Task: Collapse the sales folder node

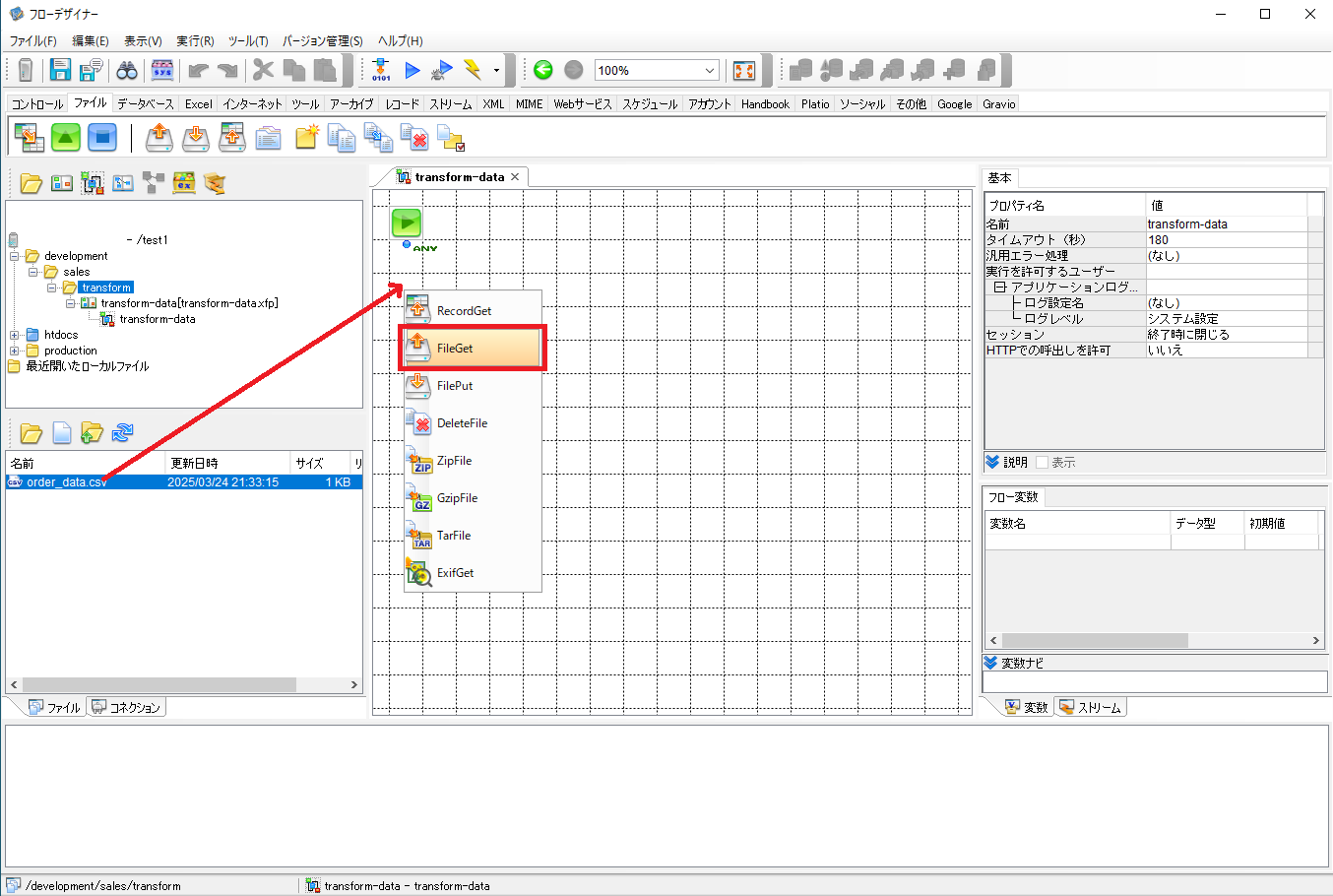Action: [32, 272]
